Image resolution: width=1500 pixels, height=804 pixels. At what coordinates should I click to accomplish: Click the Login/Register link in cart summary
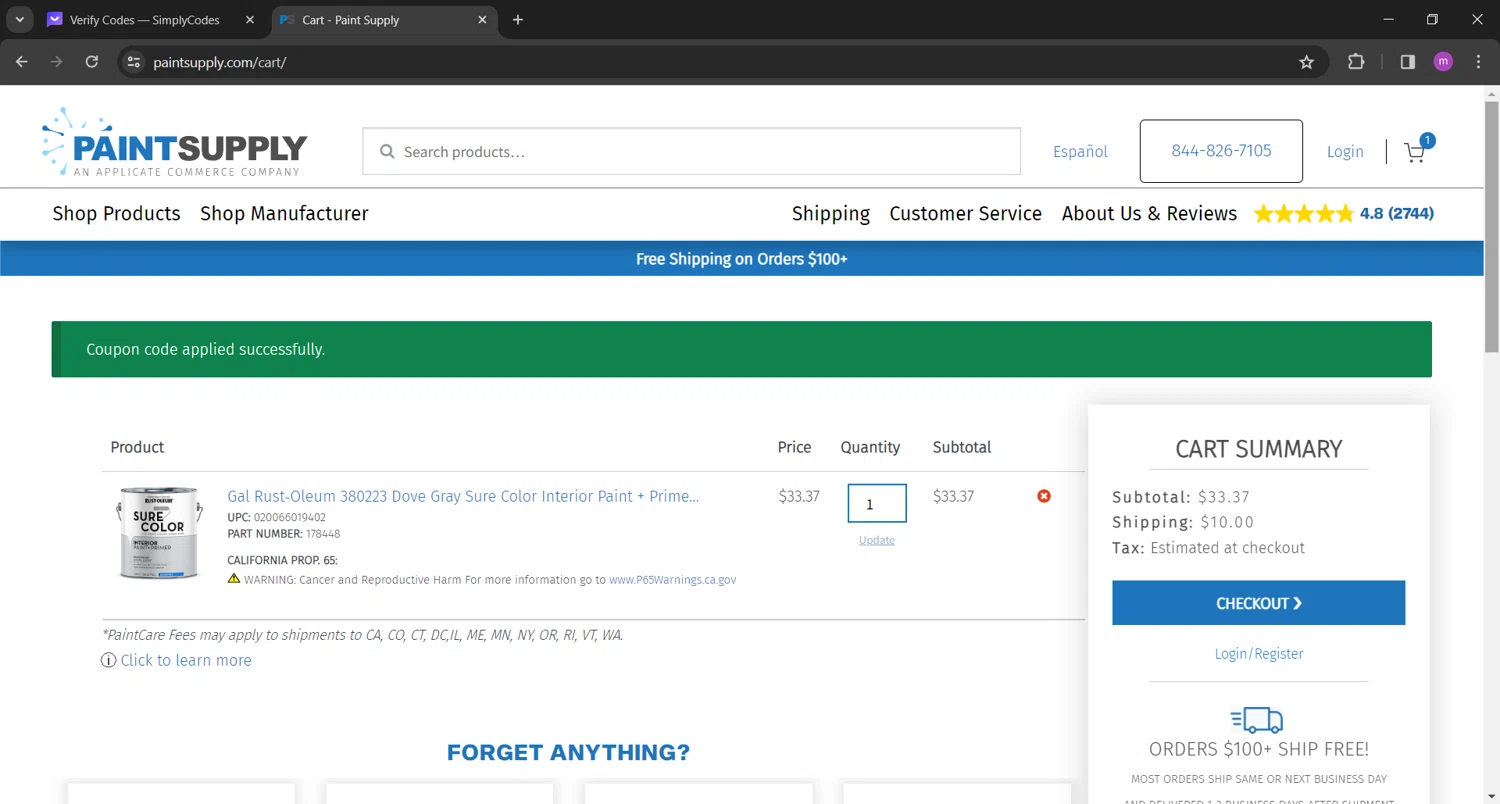click(x=1258, y=654)
